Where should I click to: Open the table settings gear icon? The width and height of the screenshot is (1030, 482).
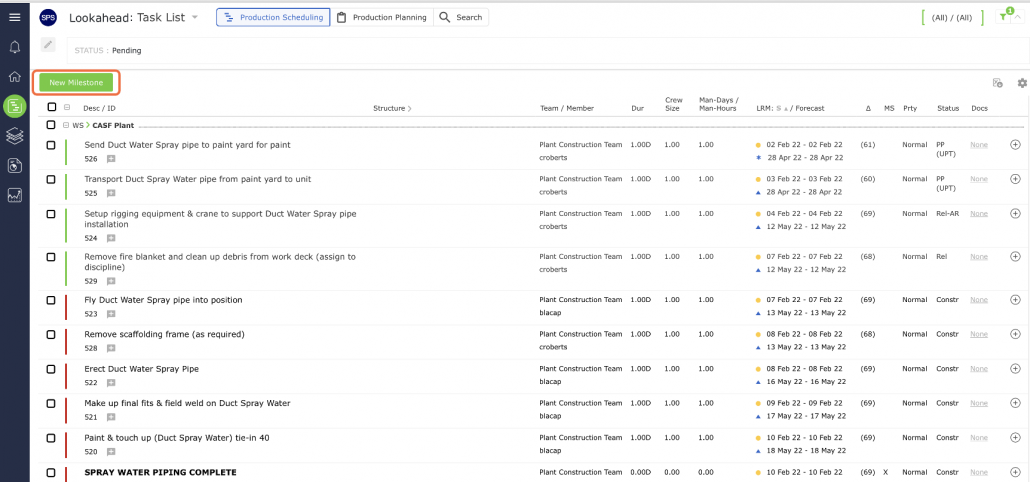tap(1021, 83)
